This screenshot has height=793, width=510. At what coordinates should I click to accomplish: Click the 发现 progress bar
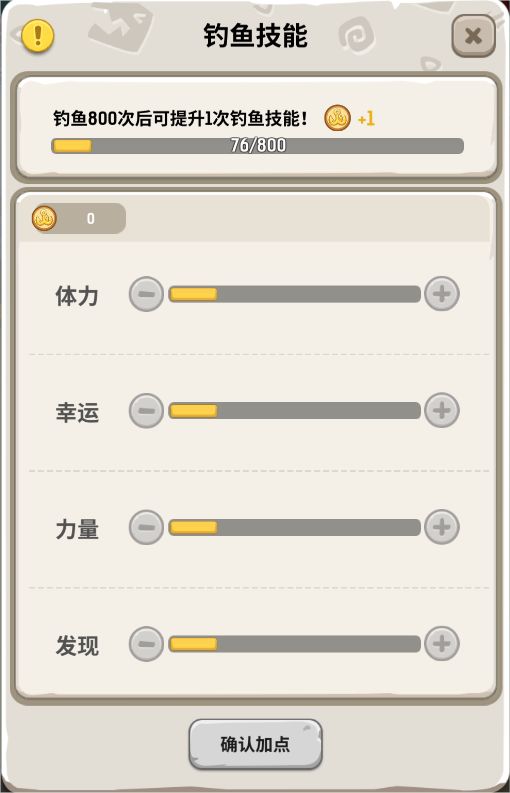(294, 644)
